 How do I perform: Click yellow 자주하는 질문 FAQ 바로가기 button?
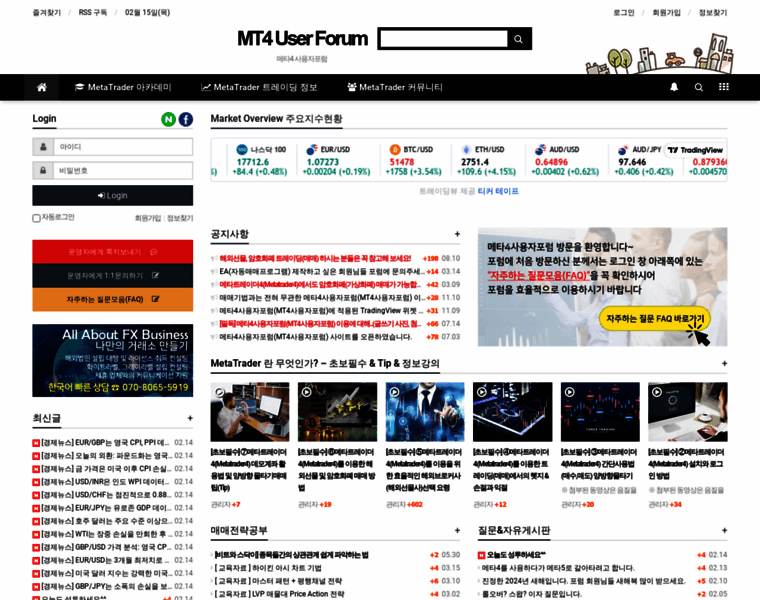coord(655,318)
